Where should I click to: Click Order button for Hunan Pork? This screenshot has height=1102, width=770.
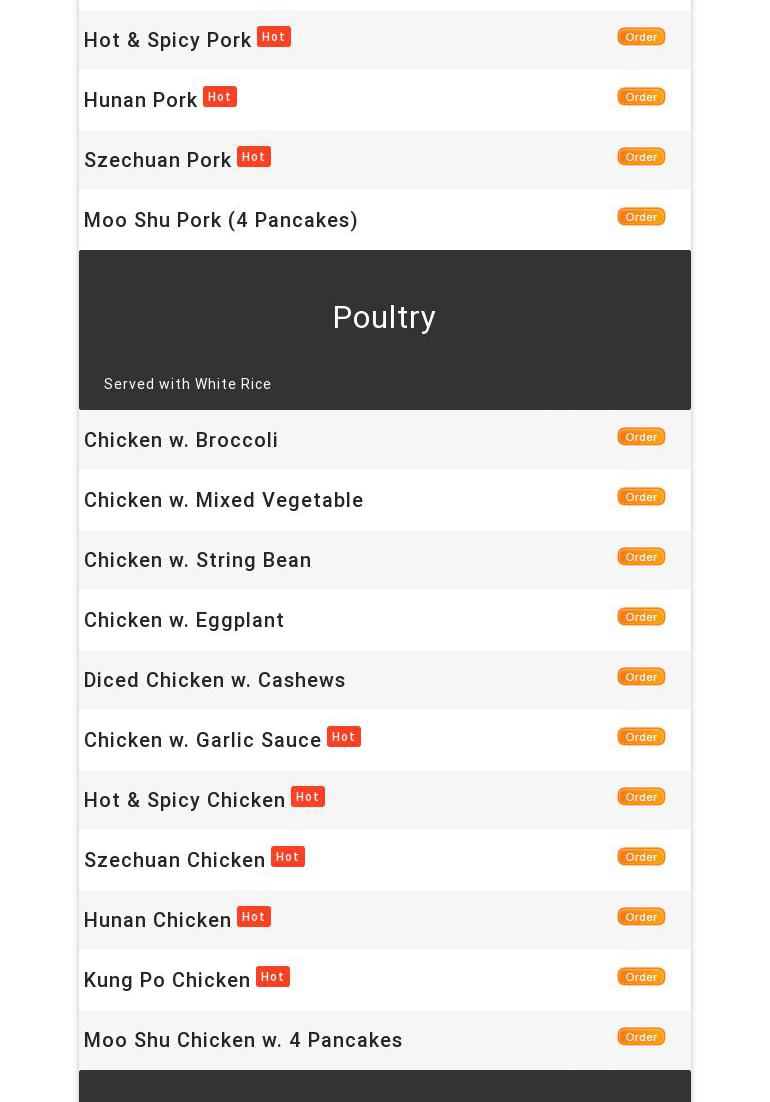tap(641, 97)
